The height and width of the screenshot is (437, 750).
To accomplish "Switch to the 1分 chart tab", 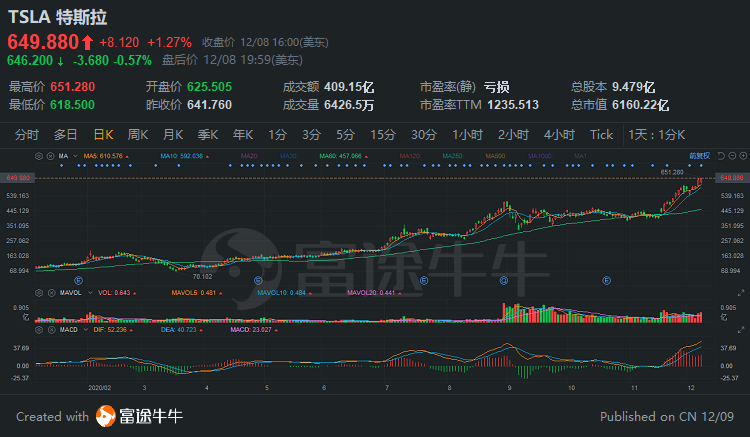I will [277, 135].
